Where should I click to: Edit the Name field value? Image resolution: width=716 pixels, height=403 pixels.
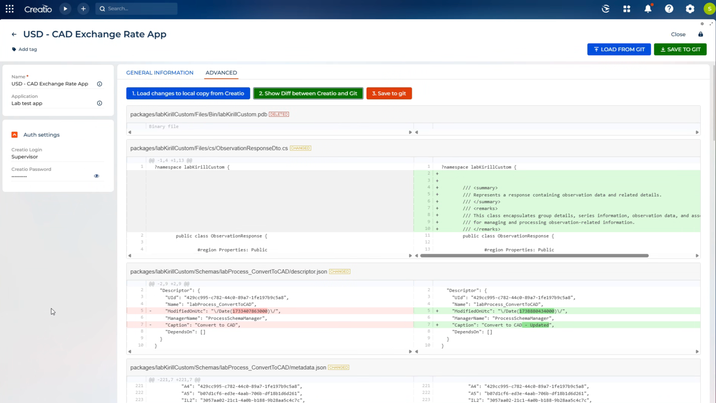click(50, 84)
